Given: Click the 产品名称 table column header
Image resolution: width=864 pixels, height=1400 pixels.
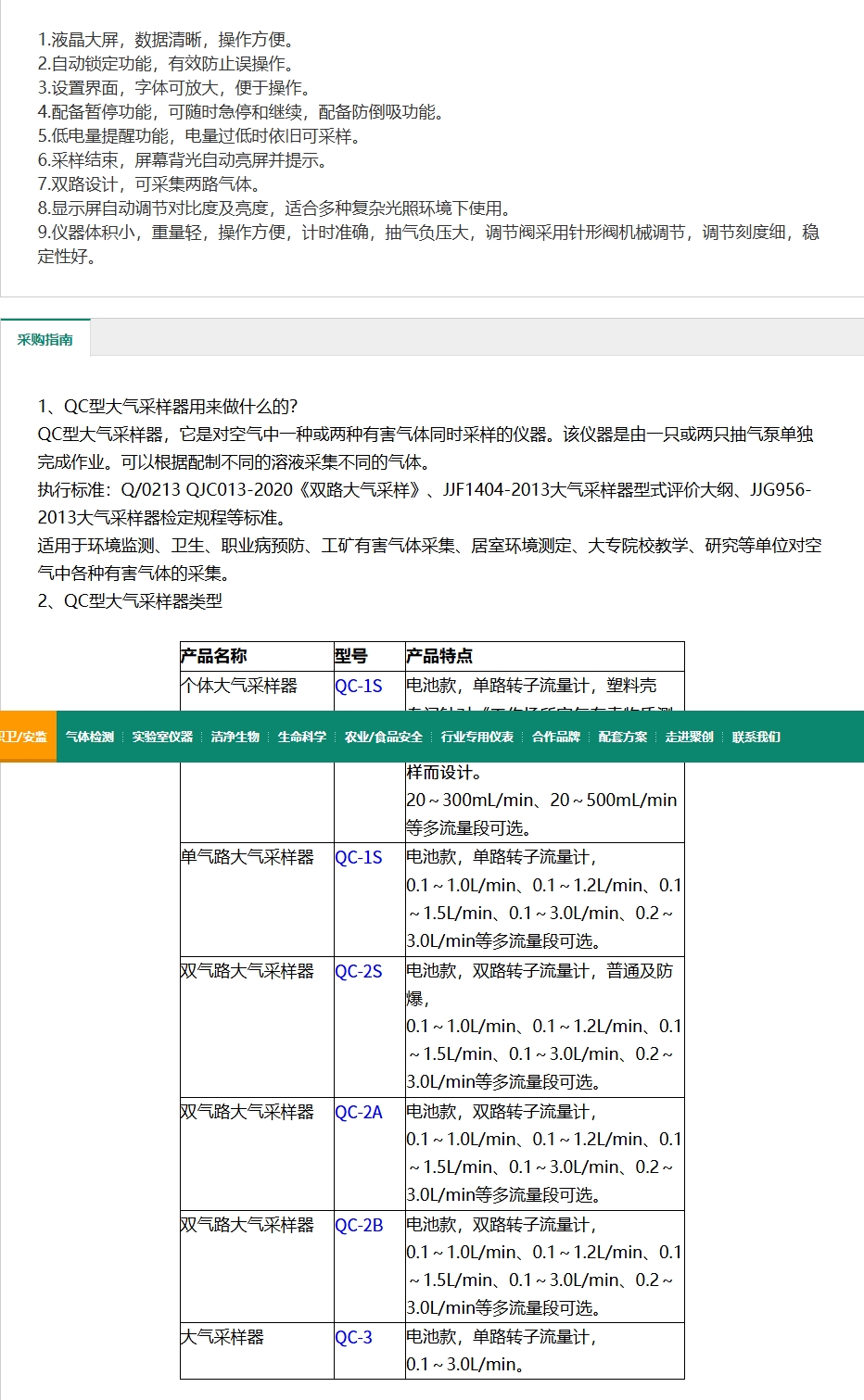Looking at the screenshot, I should pos(214,656).
